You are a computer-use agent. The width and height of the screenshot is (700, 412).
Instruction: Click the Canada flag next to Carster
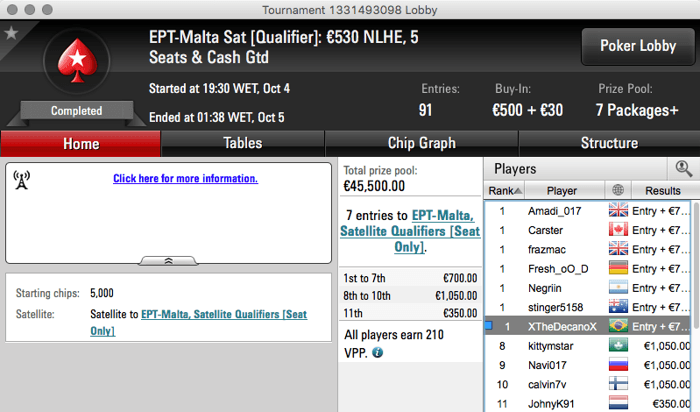[618, 229]
